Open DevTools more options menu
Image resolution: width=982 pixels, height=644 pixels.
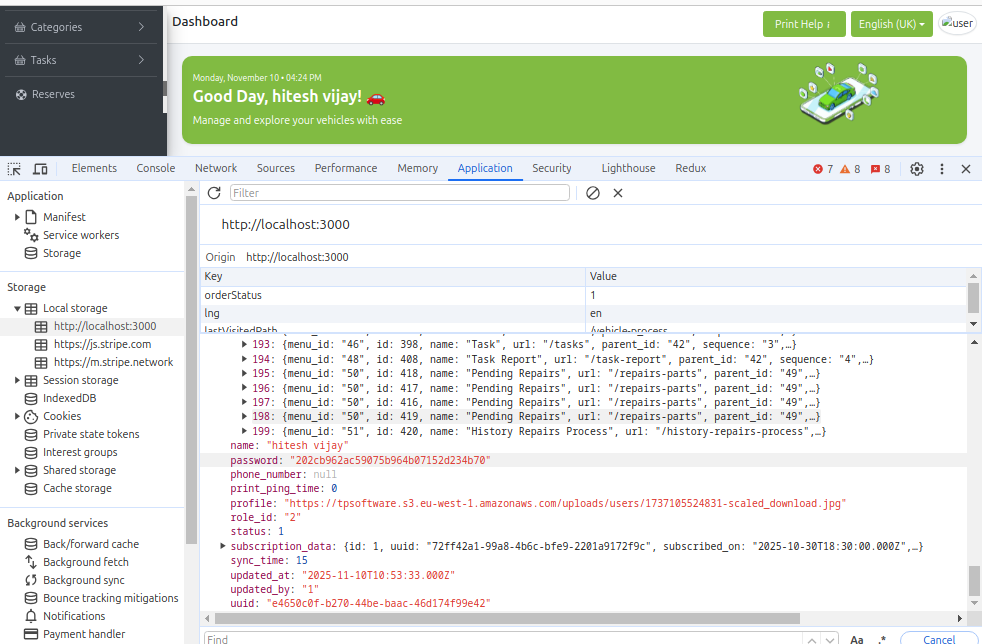tap(942, 169)
